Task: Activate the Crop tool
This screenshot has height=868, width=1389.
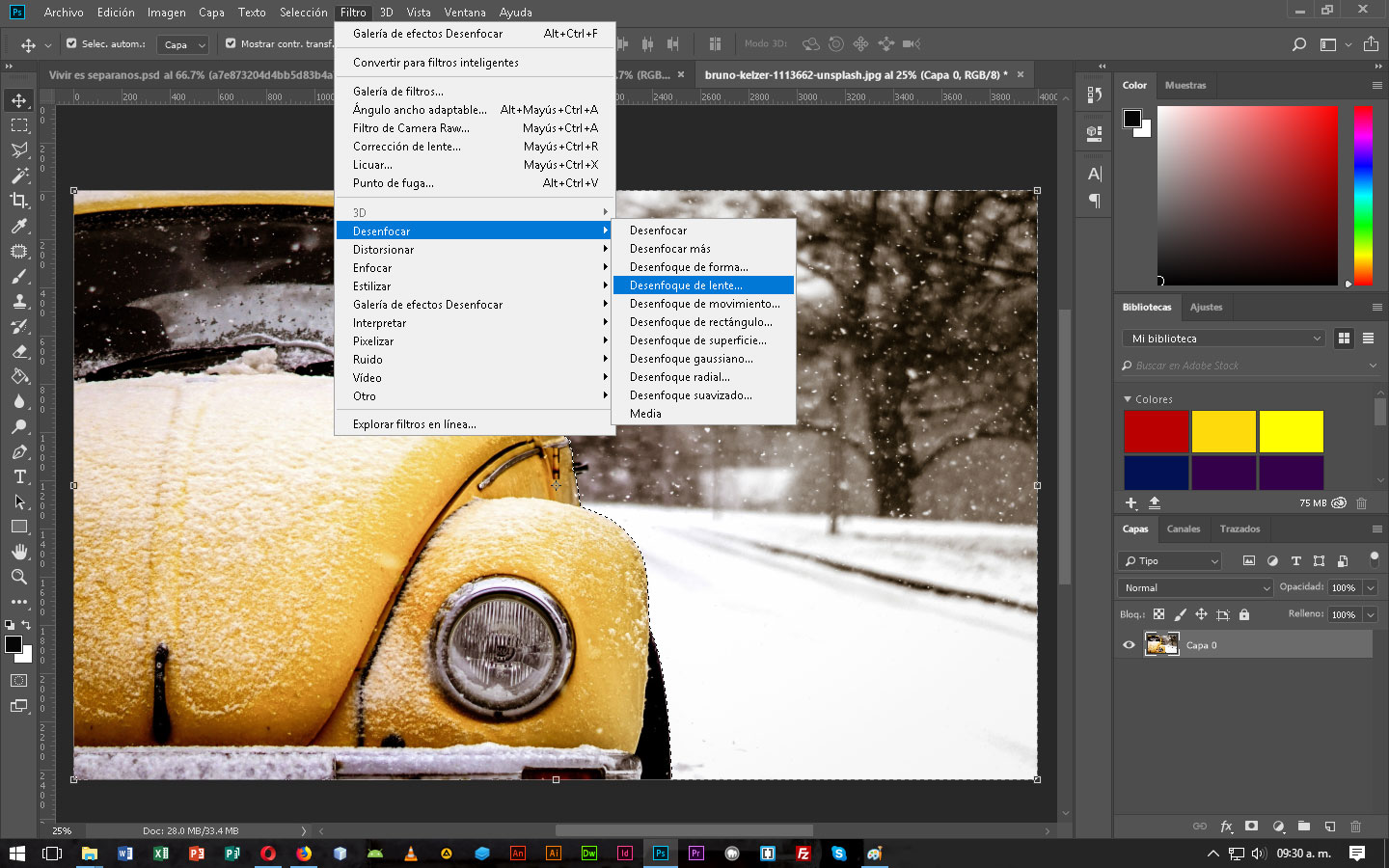Action: coord(19,201)
